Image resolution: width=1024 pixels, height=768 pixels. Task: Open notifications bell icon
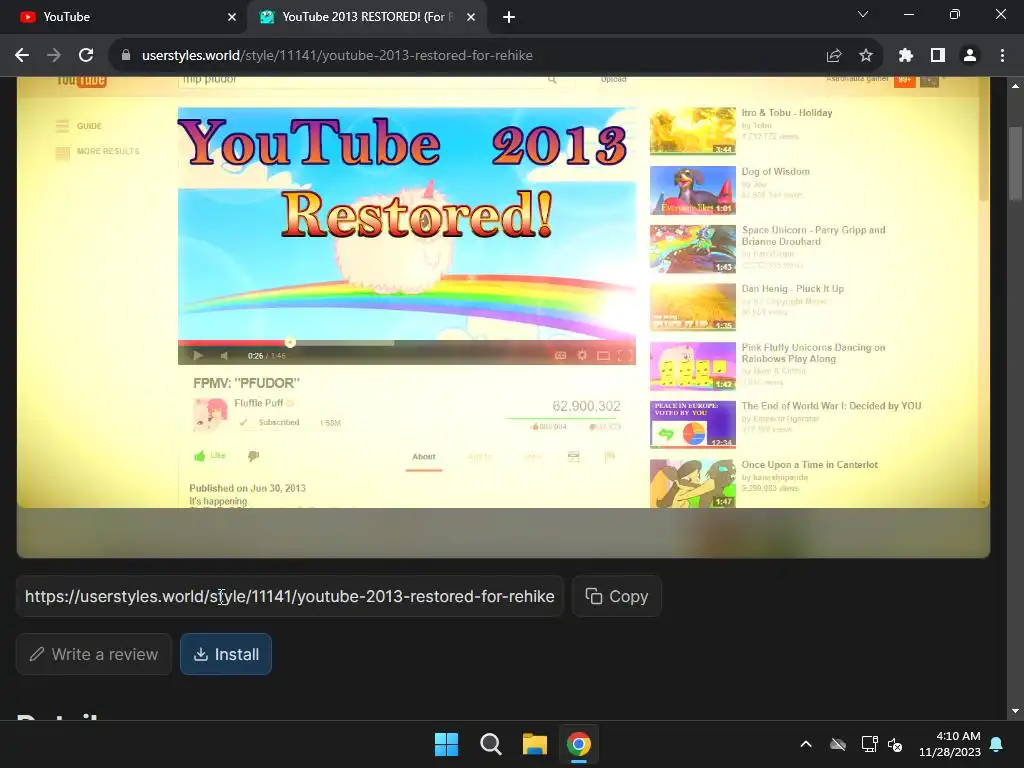997,744
